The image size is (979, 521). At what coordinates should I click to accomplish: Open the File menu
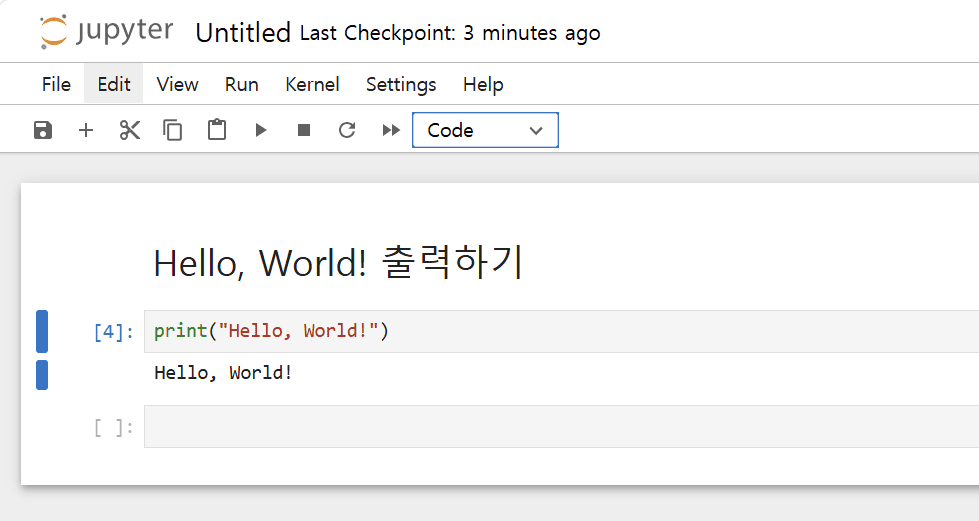(56, 84)
